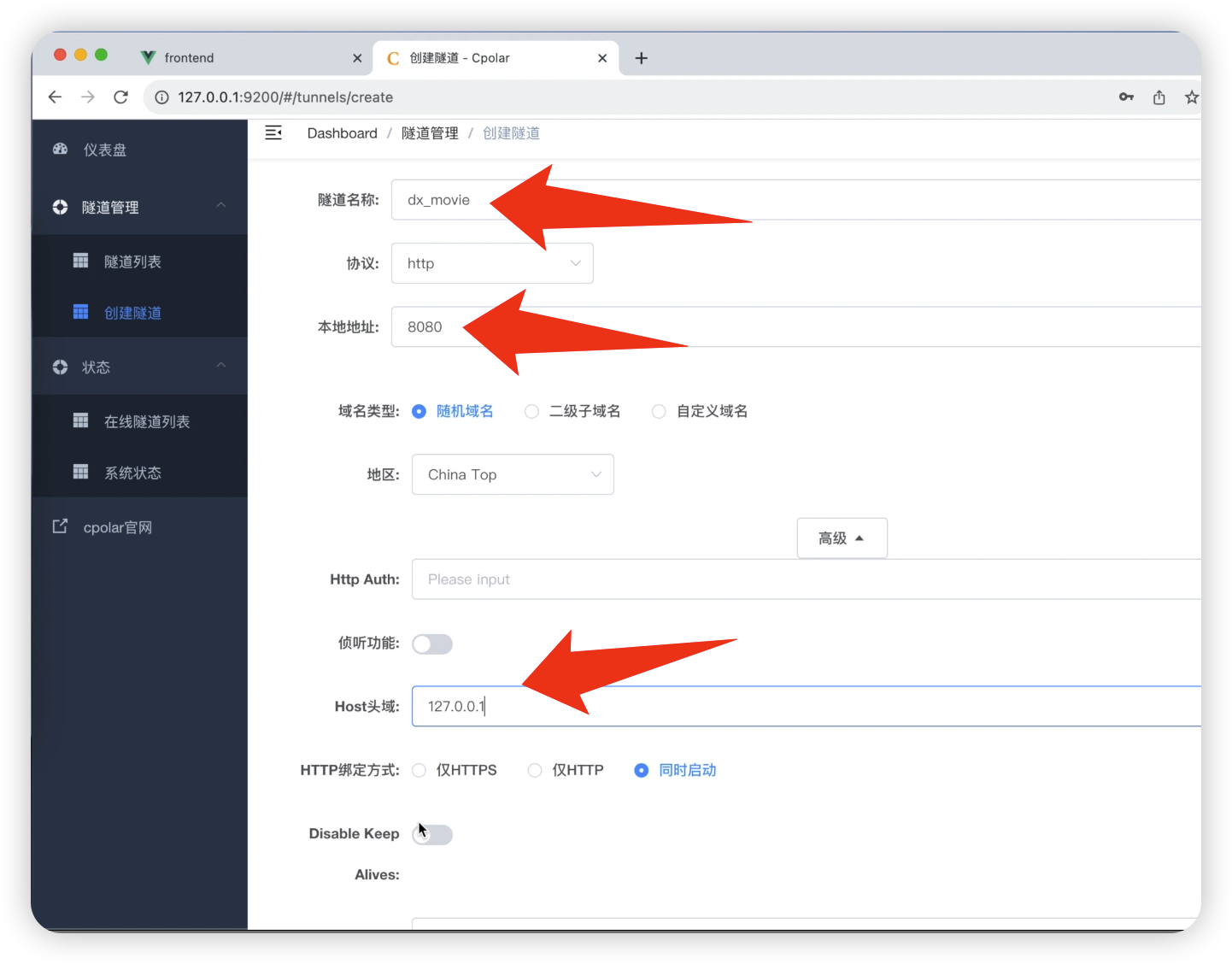
Task: Close the frontend tab
Action: (357, 58)
